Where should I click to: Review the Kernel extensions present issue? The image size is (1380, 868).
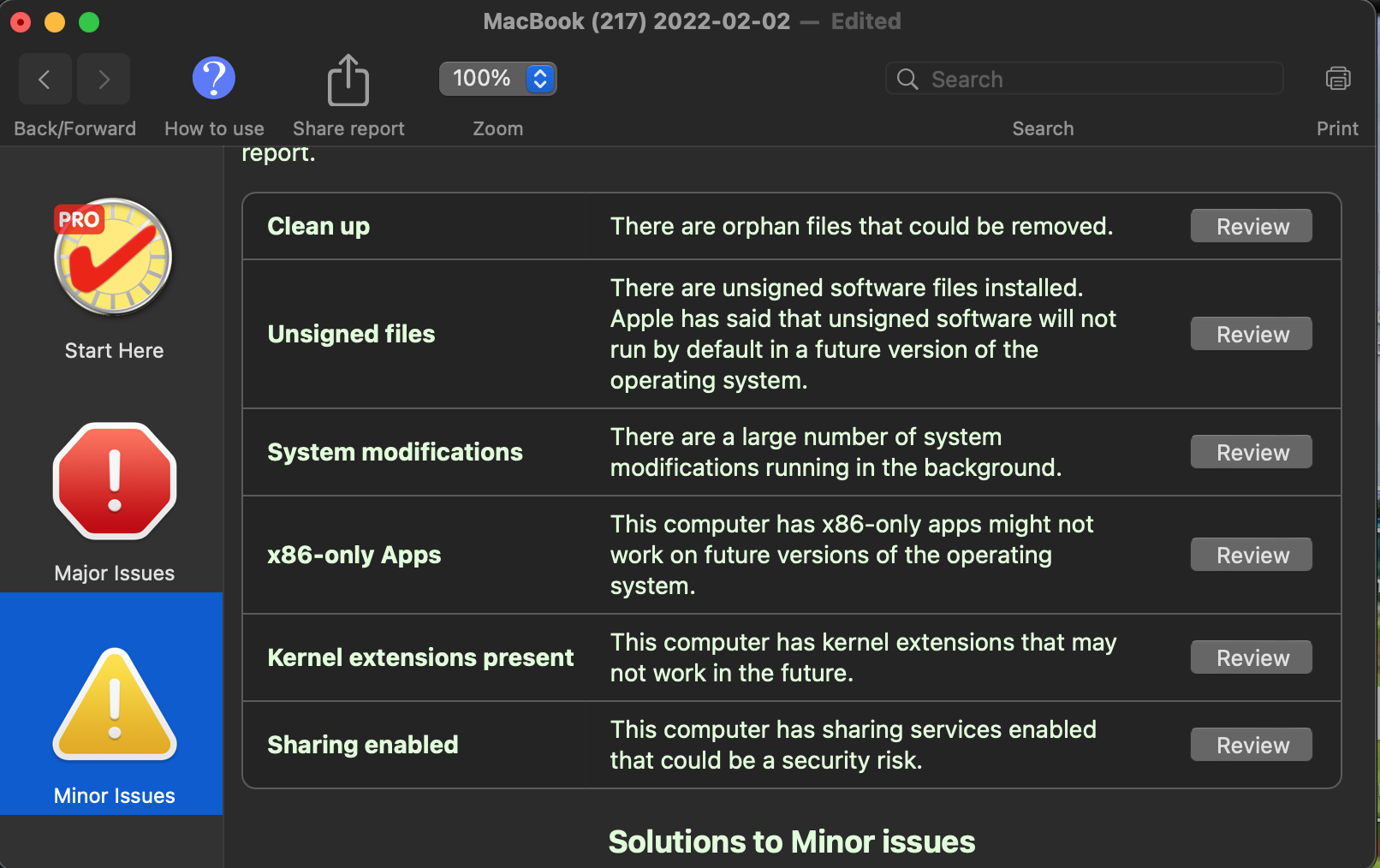[1251, 658]
